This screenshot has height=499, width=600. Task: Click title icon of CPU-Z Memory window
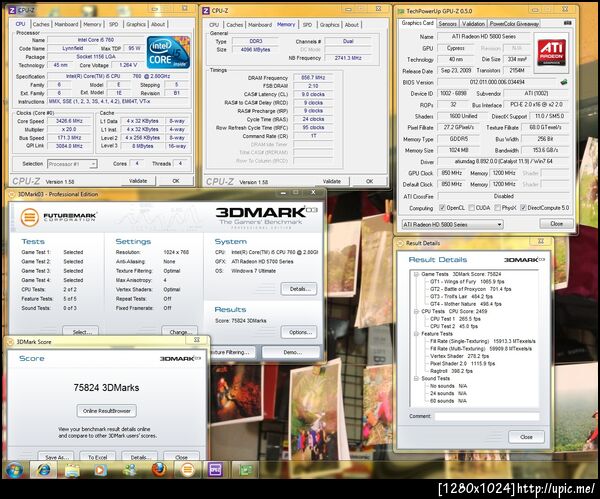pos(206,11)
